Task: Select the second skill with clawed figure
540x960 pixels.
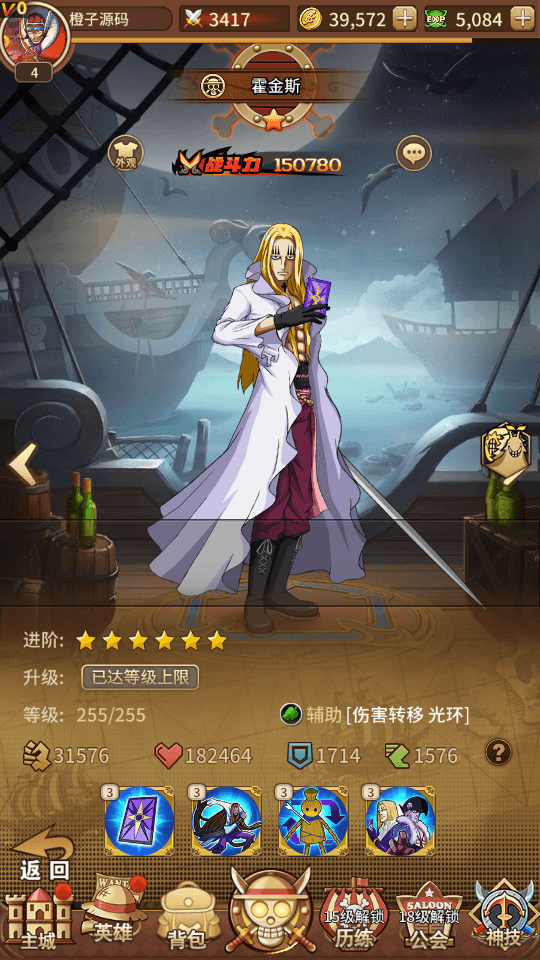Action: 227,820
